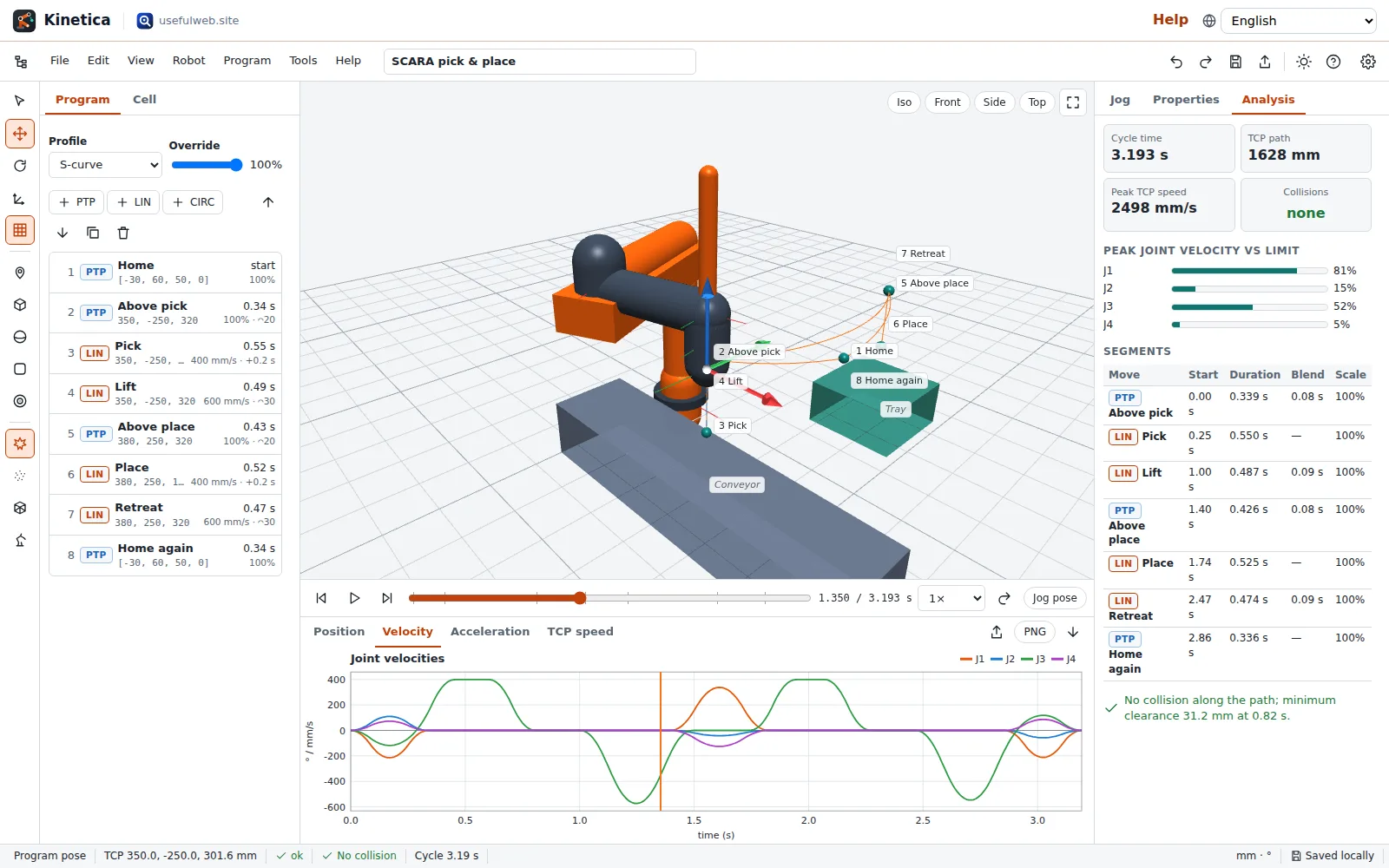Export chart with the upload icon
Viewport: 1389px width, 868px height.
coord(997,632)
